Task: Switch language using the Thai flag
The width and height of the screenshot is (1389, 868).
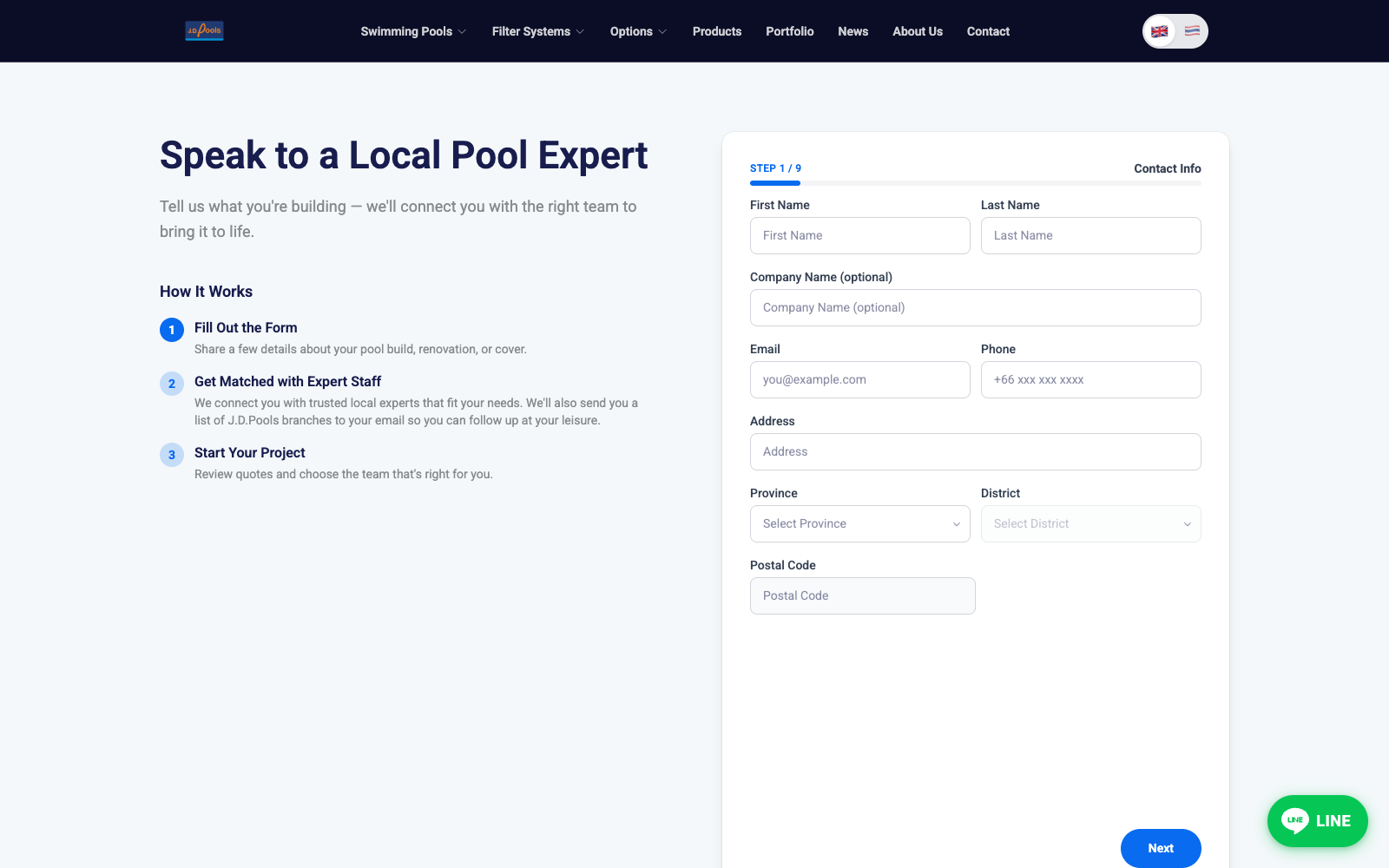Action: [x=1192, y=31]
